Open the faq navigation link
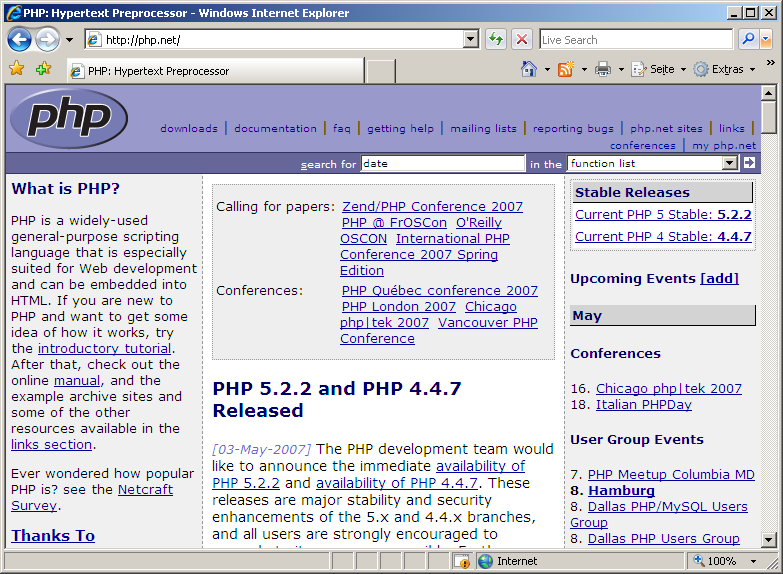Image resolution: width=783 pixels, height=574 pixels. click(342, 128)
